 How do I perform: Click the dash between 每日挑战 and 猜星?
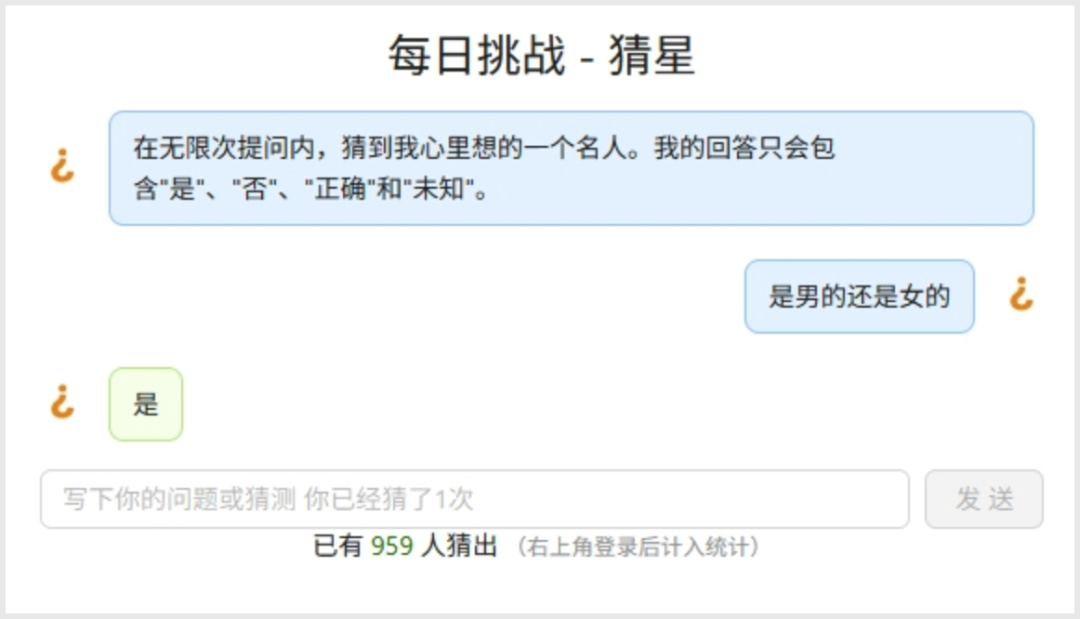[x=587, y=58]
